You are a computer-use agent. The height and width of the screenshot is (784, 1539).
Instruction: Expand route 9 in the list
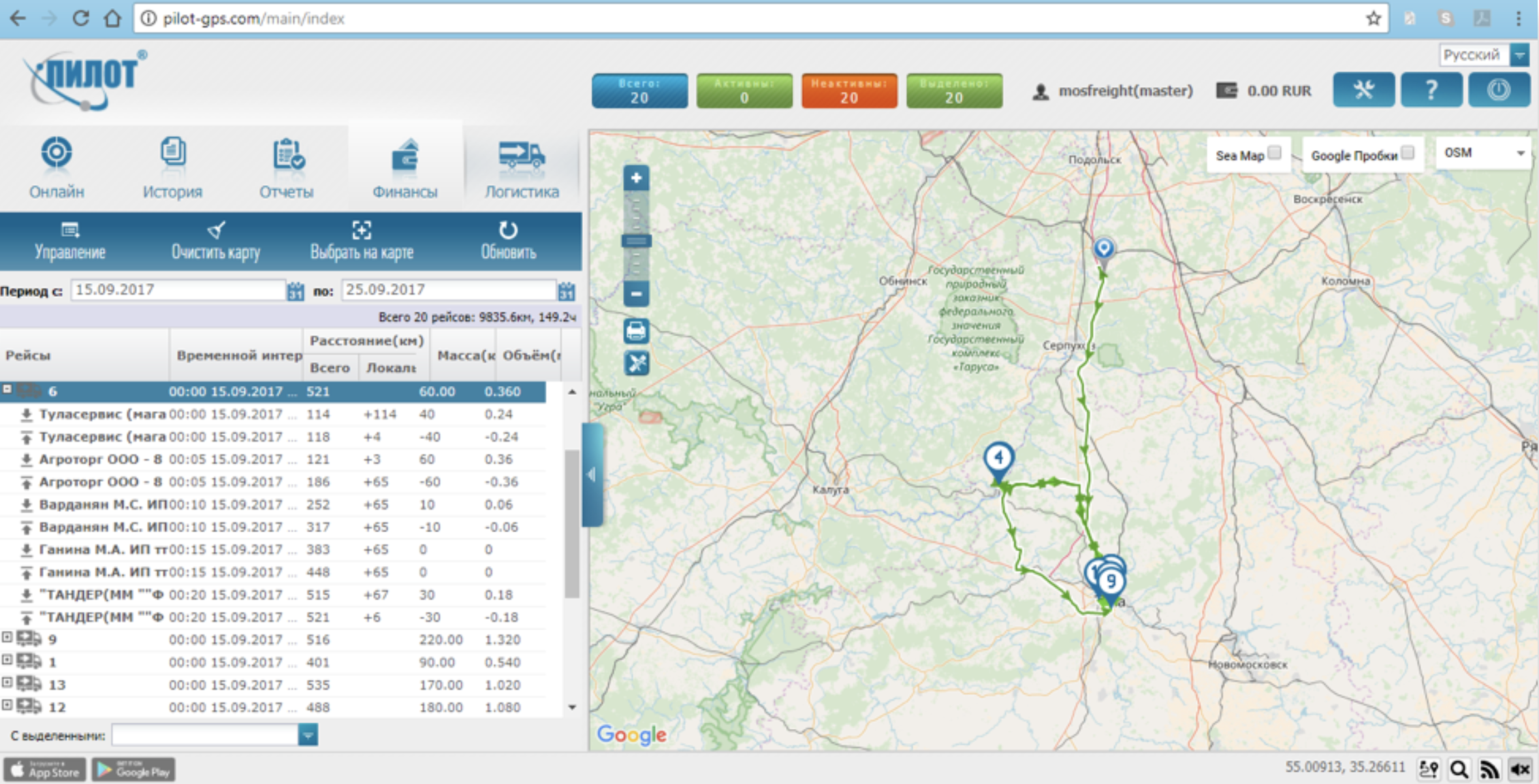pos(7,638)
